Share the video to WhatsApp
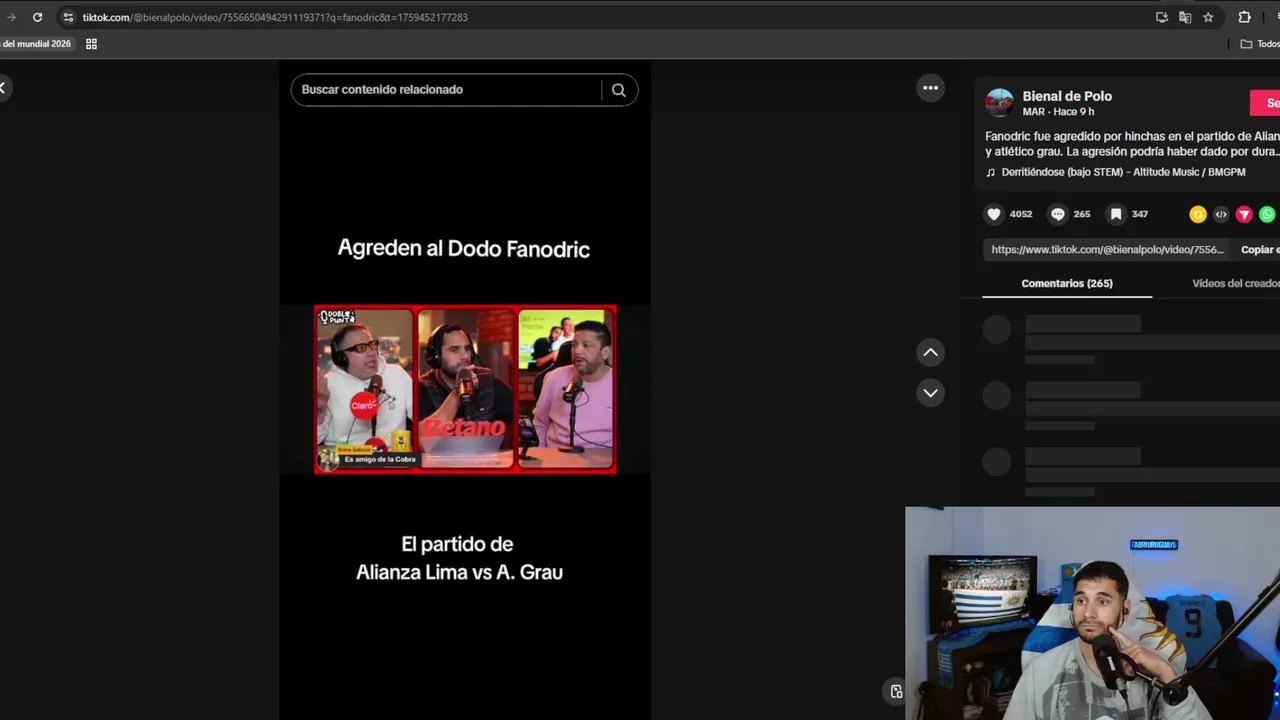This screenshot has width=1280, height=720. tap(1267, 214)
